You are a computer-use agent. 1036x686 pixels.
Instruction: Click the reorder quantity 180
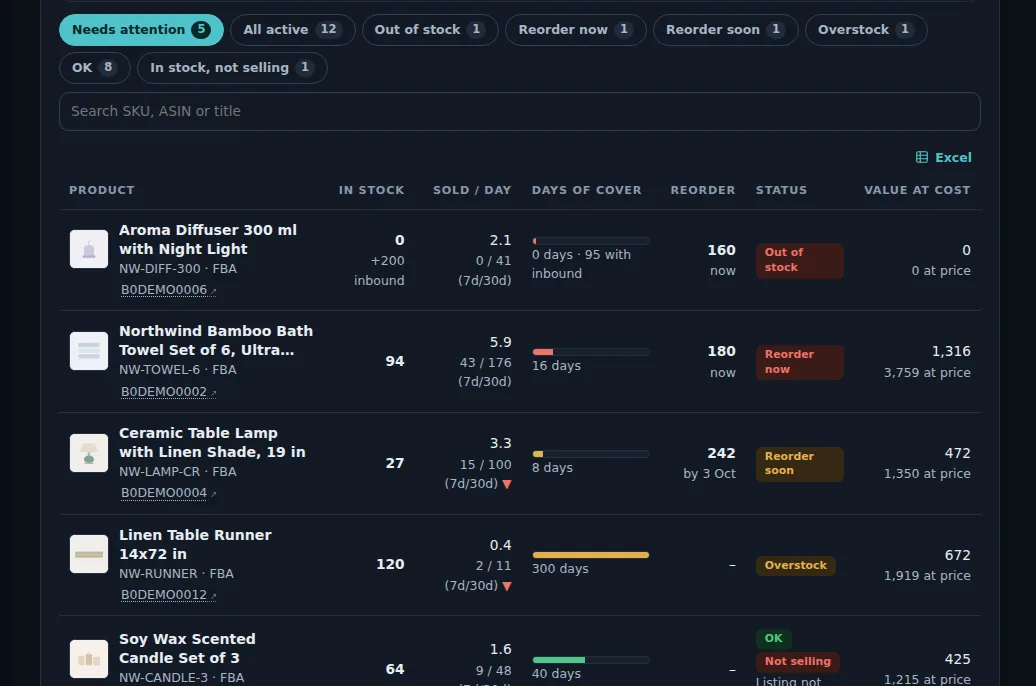pyautogui.click(x=722, y=352)
